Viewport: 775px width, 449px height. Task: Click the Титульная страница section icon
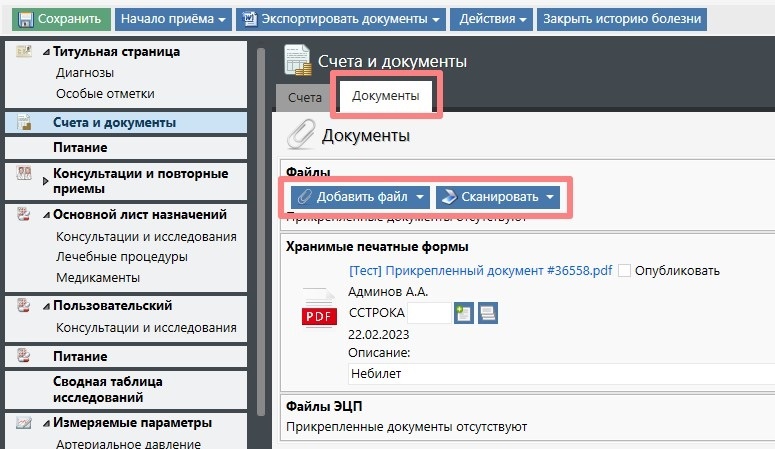(25, 52)
